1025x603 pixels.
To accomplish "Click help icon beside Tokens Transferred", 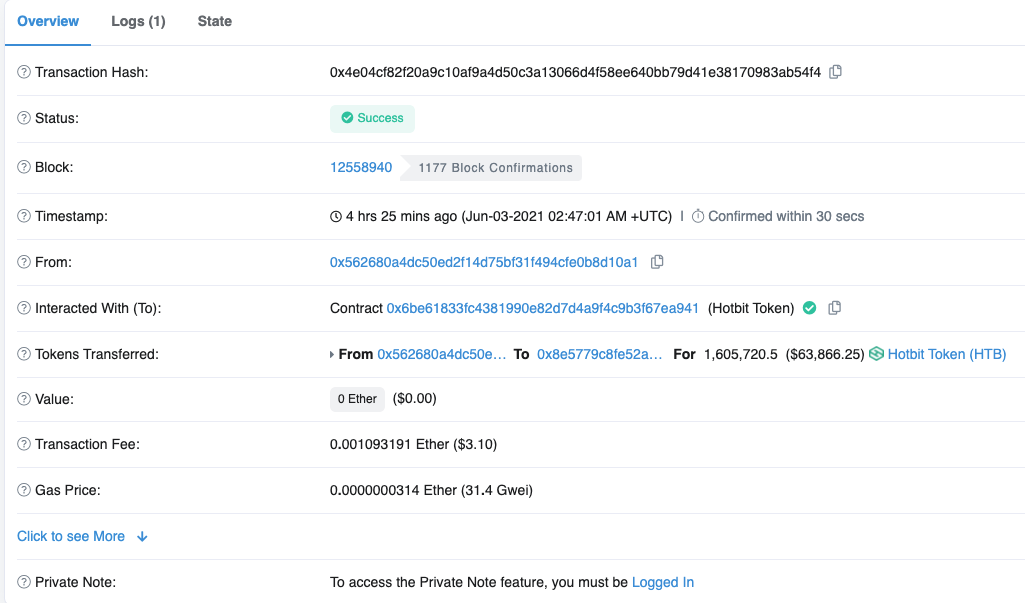I will (24, 354).
